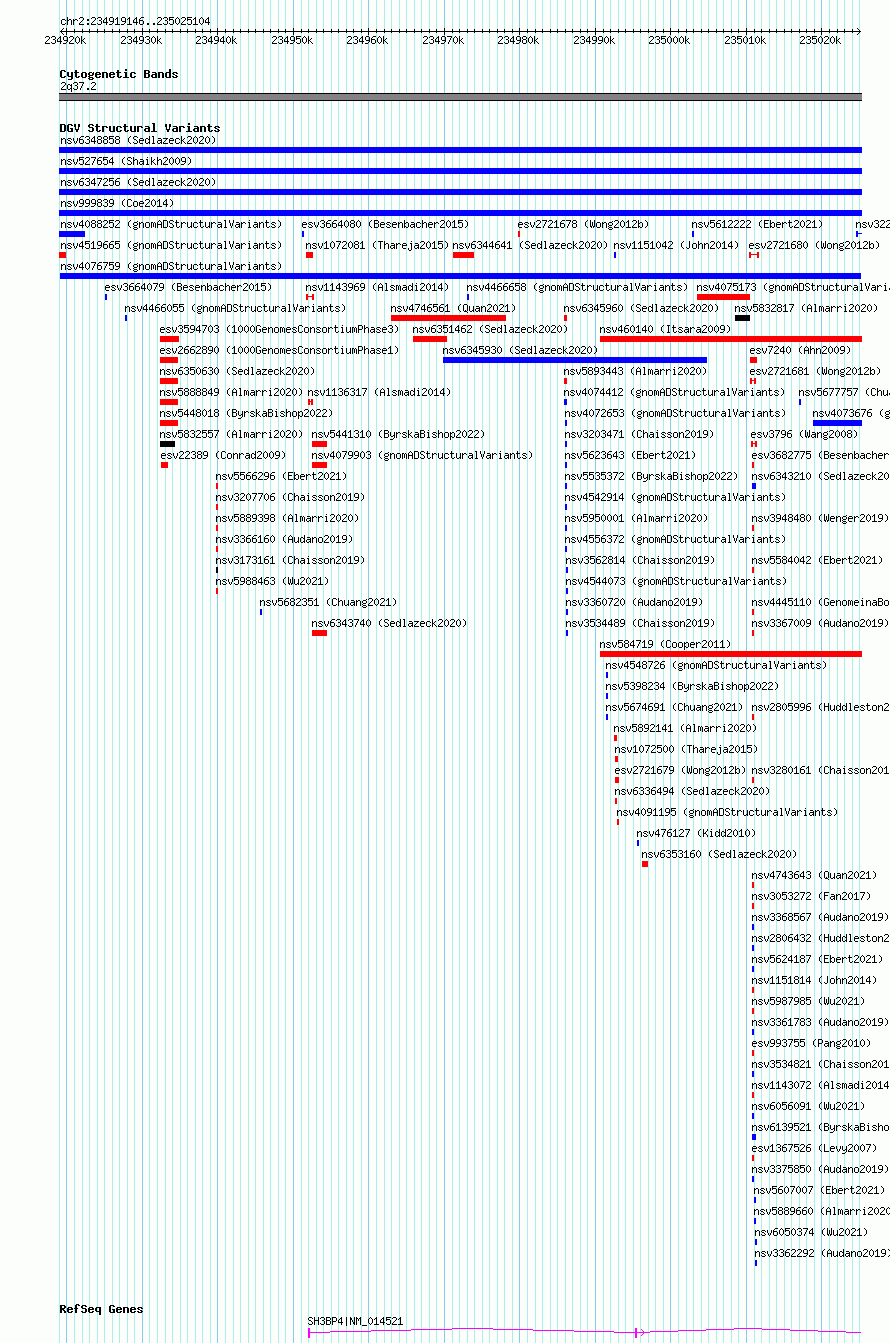This screenshot has height=1343, width=890.
Task: Select the red bar under esv3594703
Action: tap(169, 339)
